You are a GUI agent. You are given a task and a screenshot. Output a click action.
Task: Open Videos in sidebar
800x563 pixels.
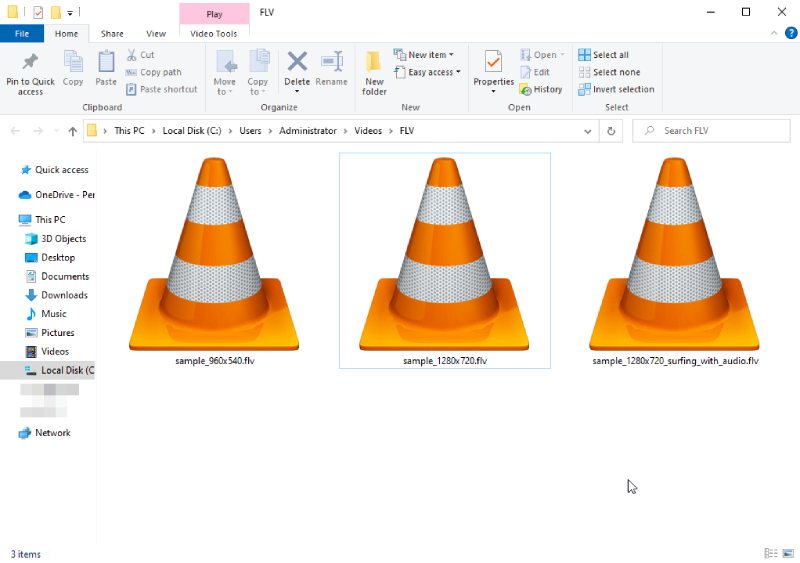(47, 351)
